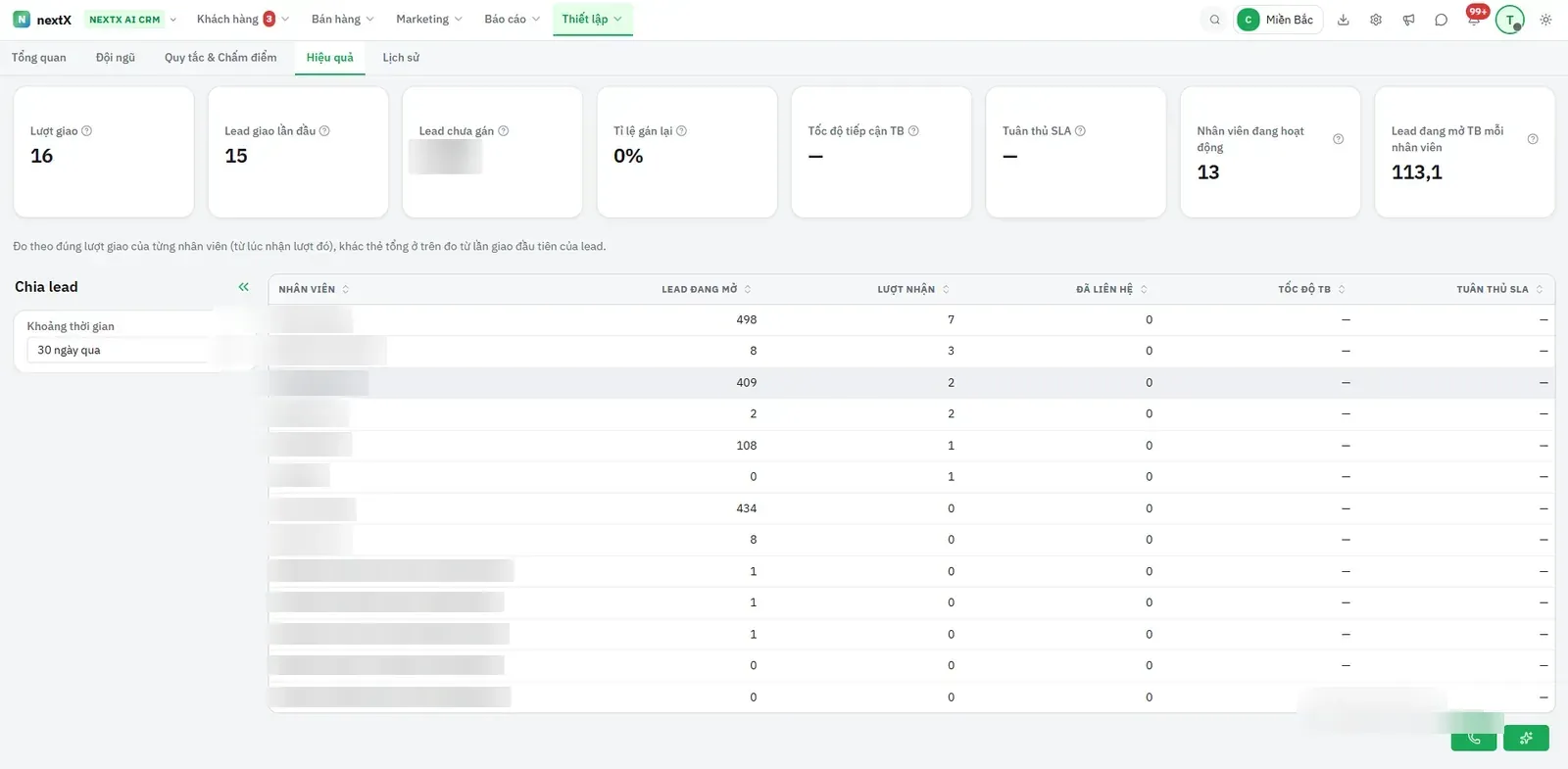Click the download icon in the header
The image size is (1568, 769).
point(1344,20)
